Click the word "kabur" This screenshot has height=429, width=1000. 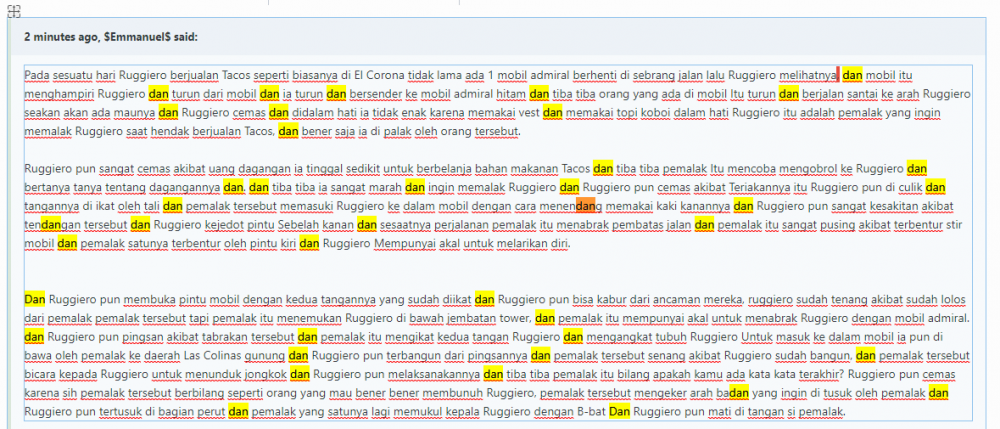612,299
